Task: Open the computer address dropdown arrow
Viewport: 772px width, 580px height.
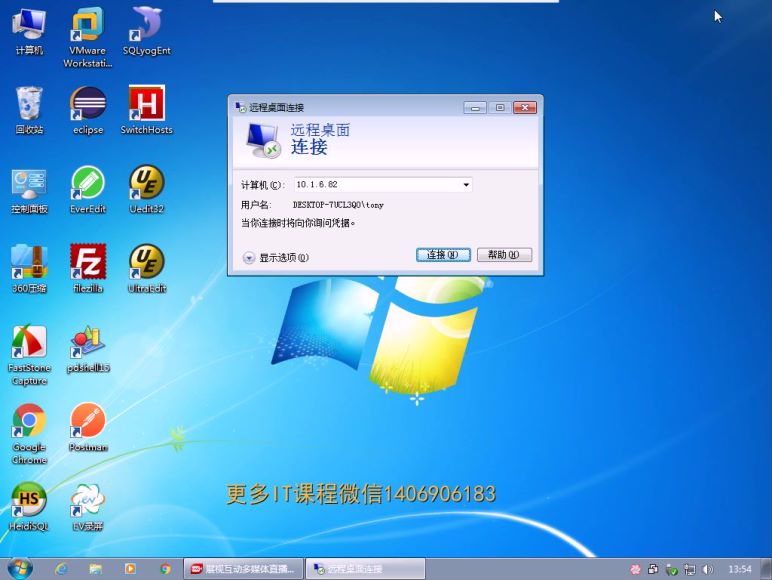Action: pos(466,185)
